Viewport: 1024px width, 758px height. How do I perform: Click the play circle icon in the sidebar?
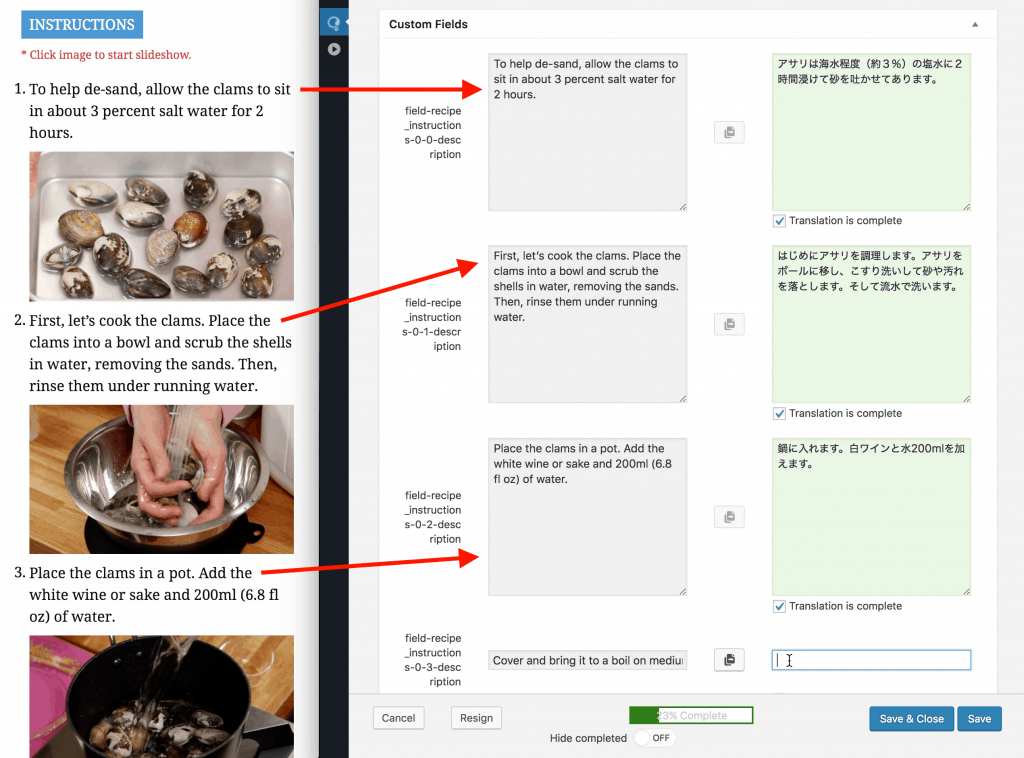click(334, 48)
